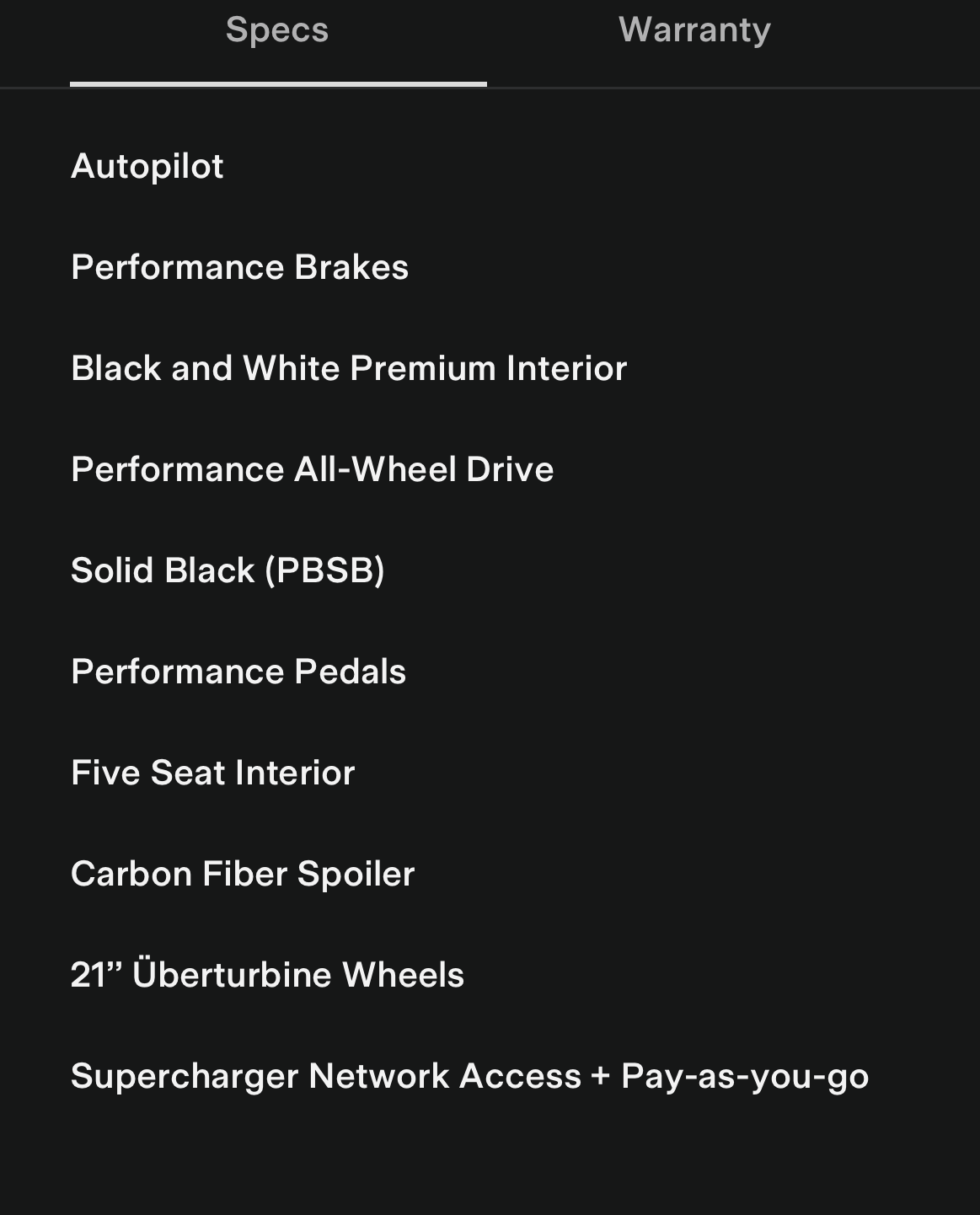Select the Specs tab

(x=277, y=30)
